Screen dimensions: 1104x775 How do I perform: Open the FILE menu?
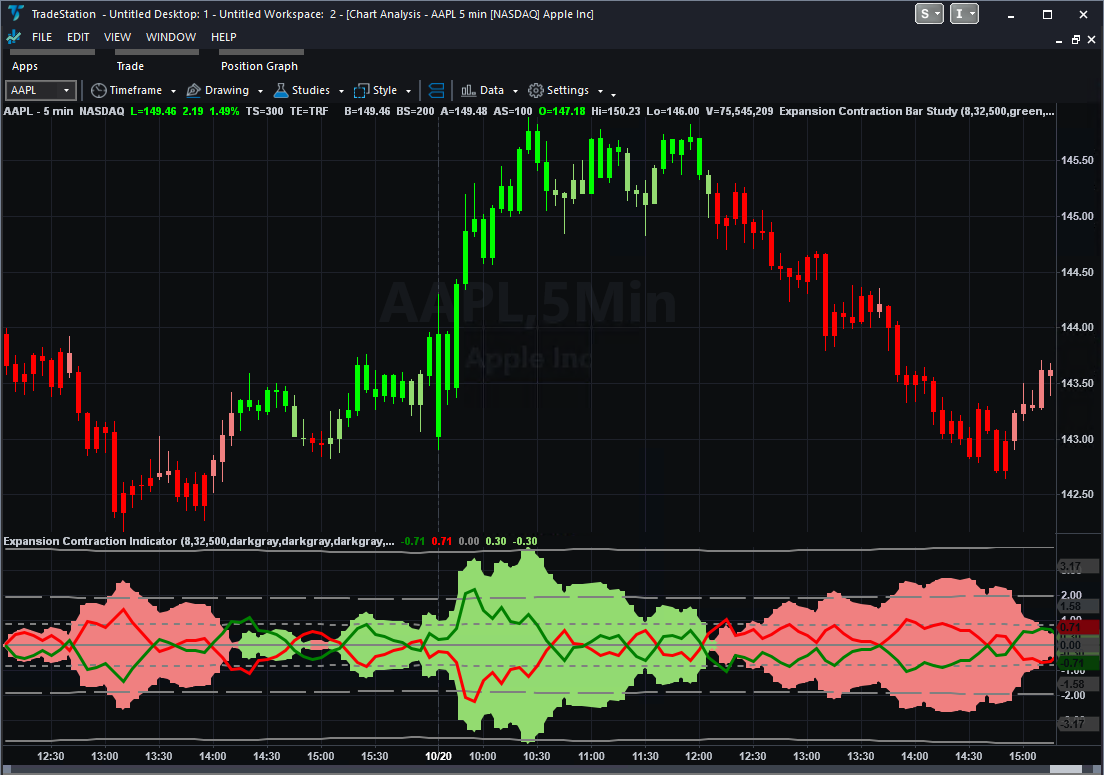pos(42,37)
